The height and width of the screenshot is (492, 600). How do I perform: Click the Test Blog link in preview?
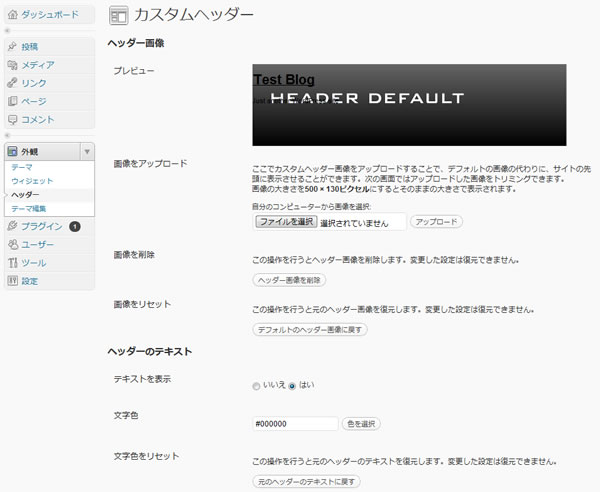point(284,80)
